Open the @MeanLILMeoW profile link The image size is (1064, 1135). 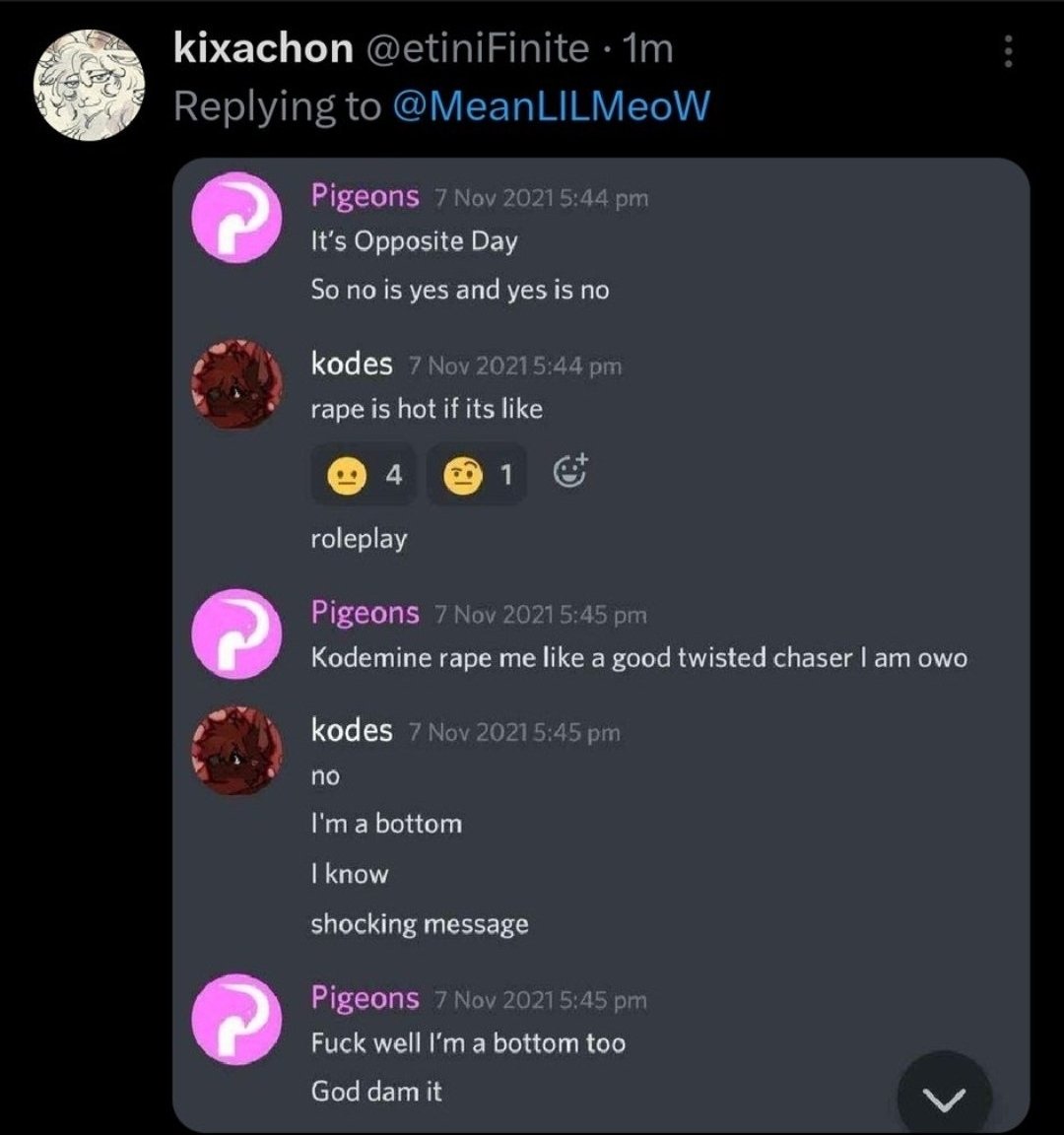[551, 105]
